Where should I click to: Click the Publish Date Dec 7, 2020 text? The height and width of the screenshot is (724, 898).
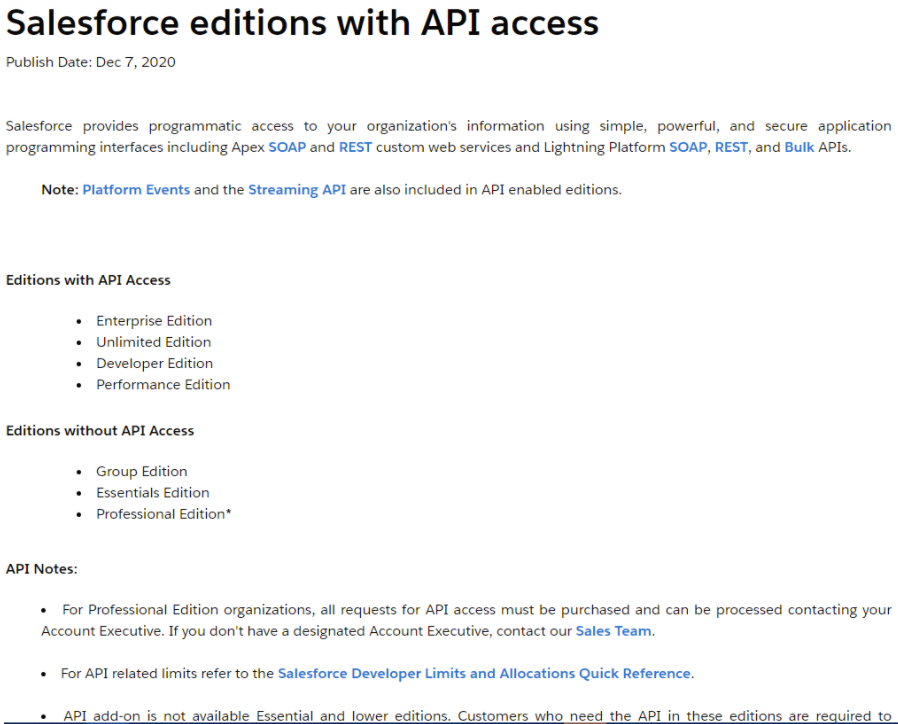(90, 62)
